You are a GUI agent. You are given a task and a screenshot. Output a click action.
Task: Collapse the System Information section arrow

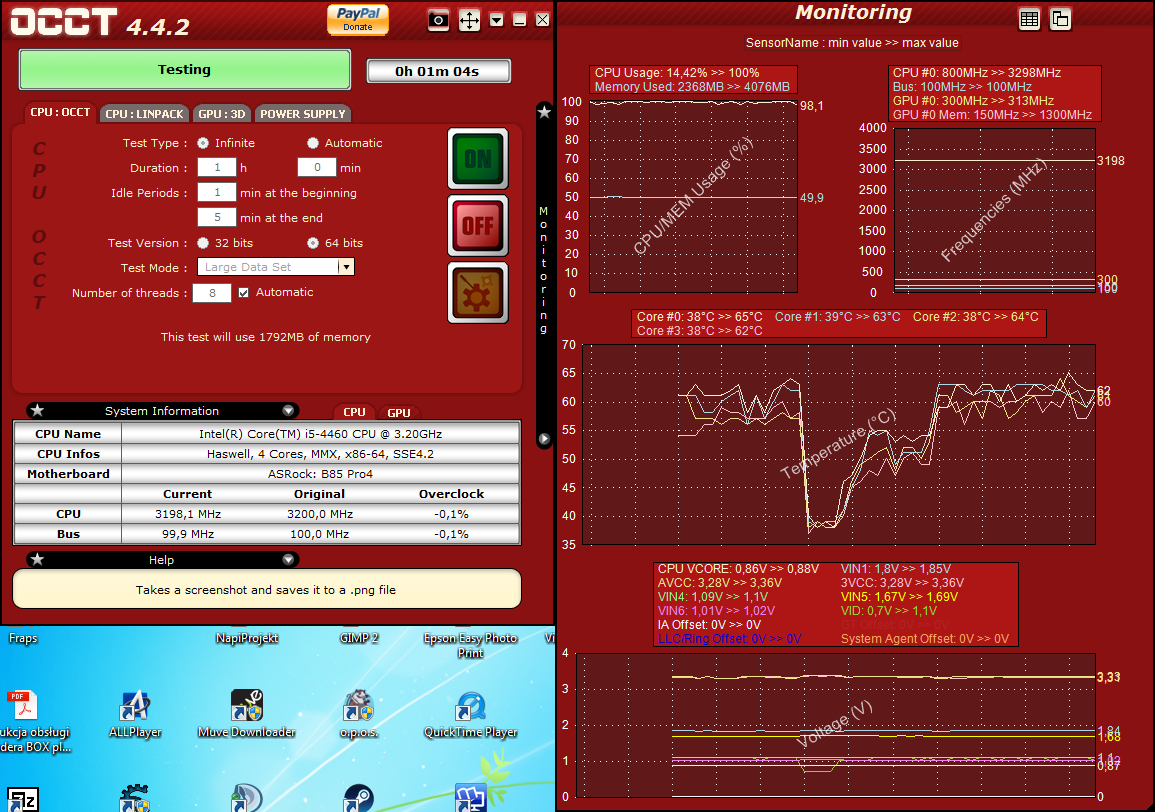pyautogui.click(x=288, y=410)
